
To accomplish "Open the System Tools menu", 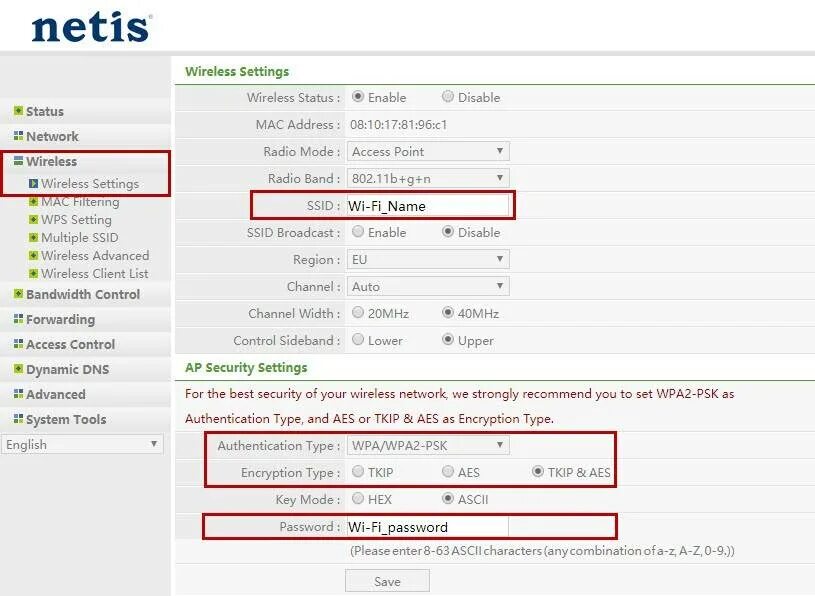I will point(66,419).
